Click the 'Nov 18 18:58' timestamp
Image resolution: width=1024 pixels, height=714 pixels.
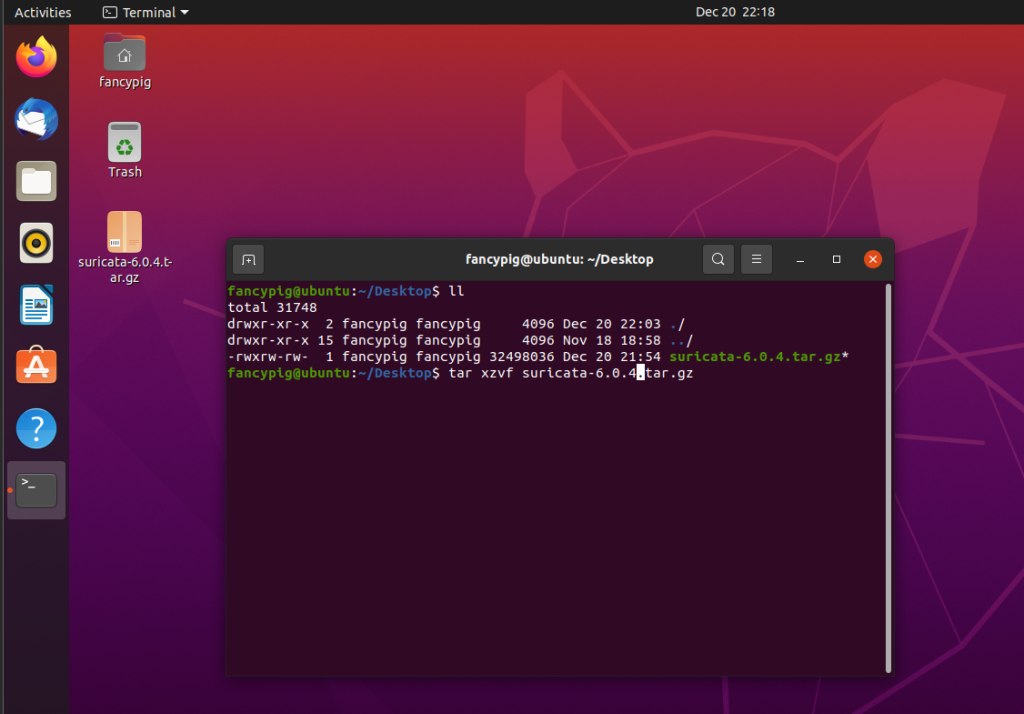(611, 340)
